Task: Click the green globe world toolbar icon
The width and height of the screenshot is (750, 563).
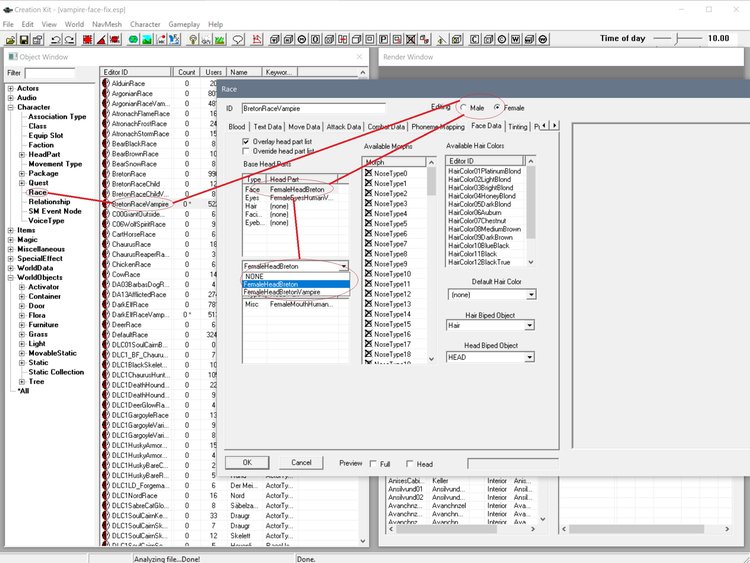Action: [x=133, y=40]
